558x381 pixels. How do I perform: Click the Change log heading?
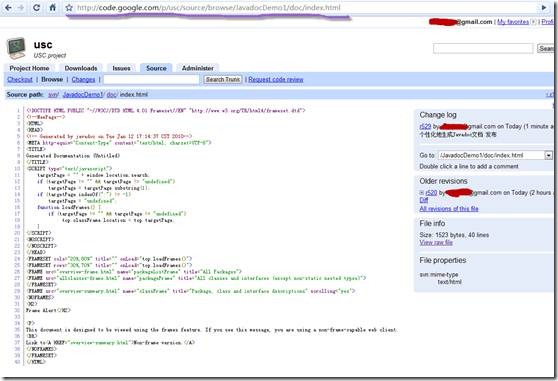[x=438, y=115]
